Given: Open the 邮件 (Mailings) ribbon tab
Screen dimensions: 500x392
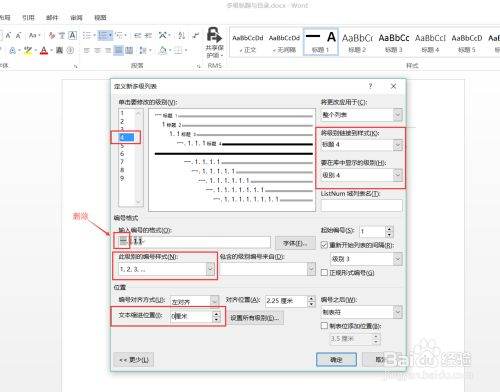Looking at the screenshot, I should [x=52, y=18].
